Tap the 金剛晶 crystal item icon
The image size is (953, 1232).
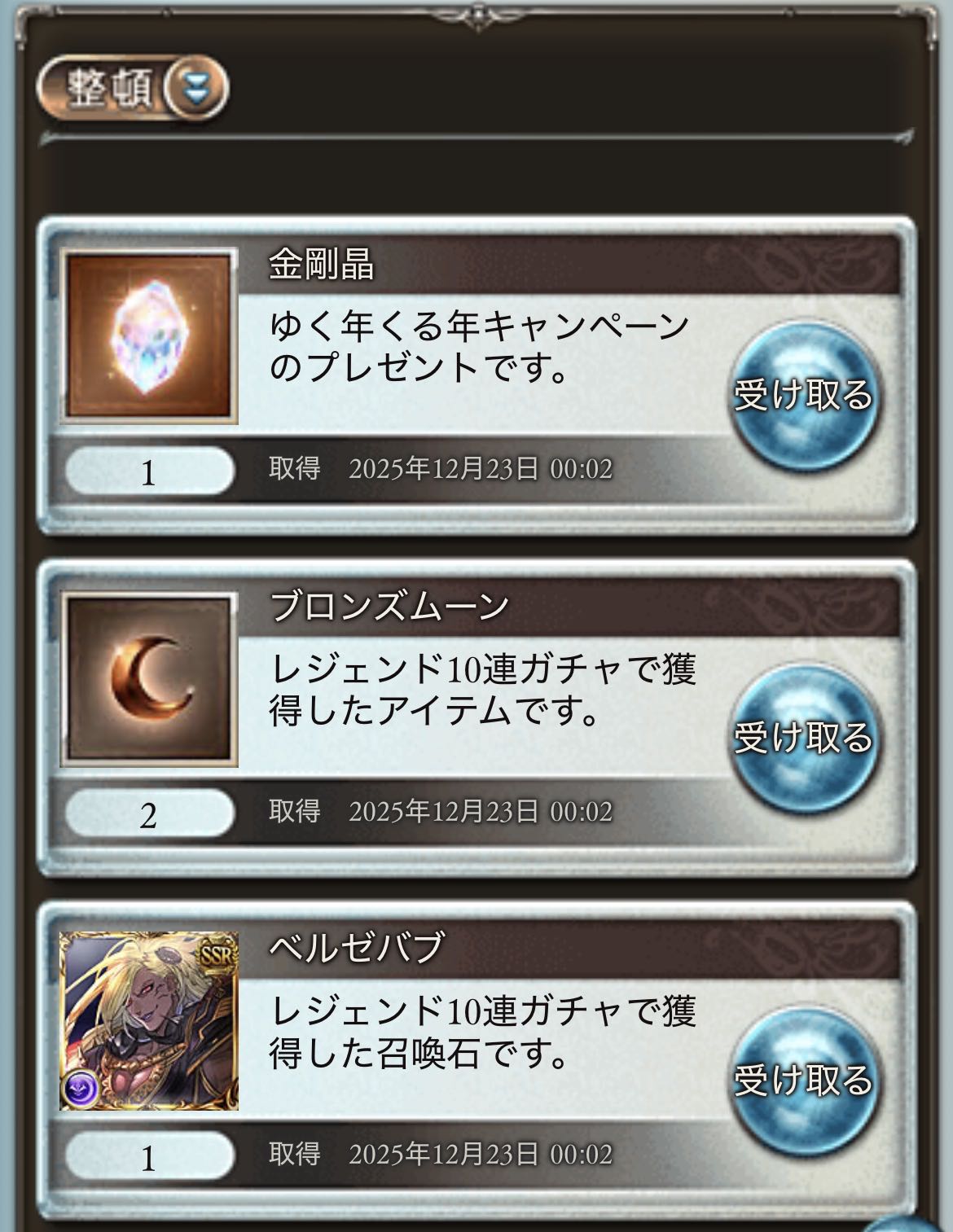coord(149,336)
